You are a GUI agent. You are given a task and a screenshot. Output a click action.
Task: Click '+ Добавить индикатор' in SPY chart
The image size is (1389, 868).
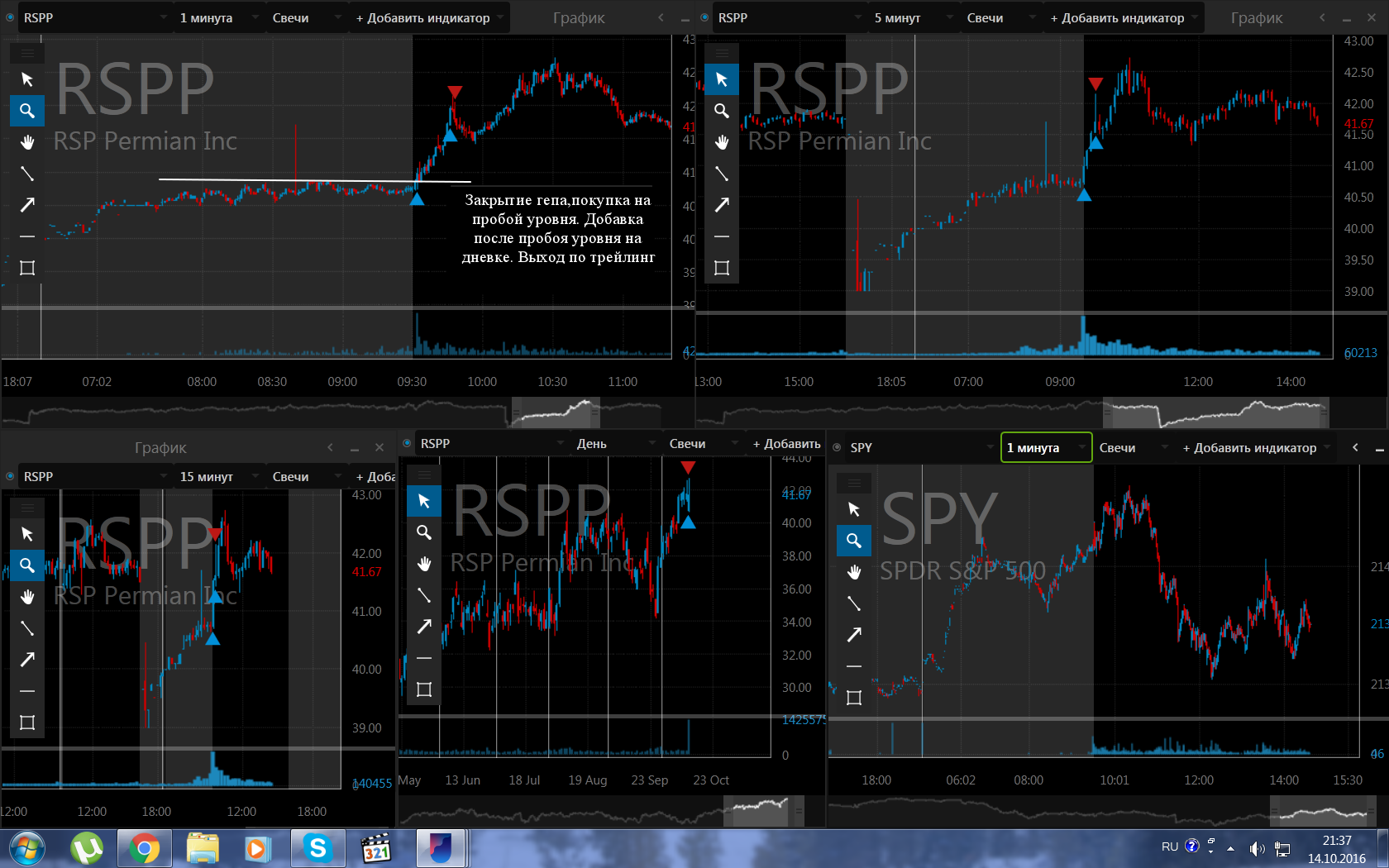tap(1256, 447)
